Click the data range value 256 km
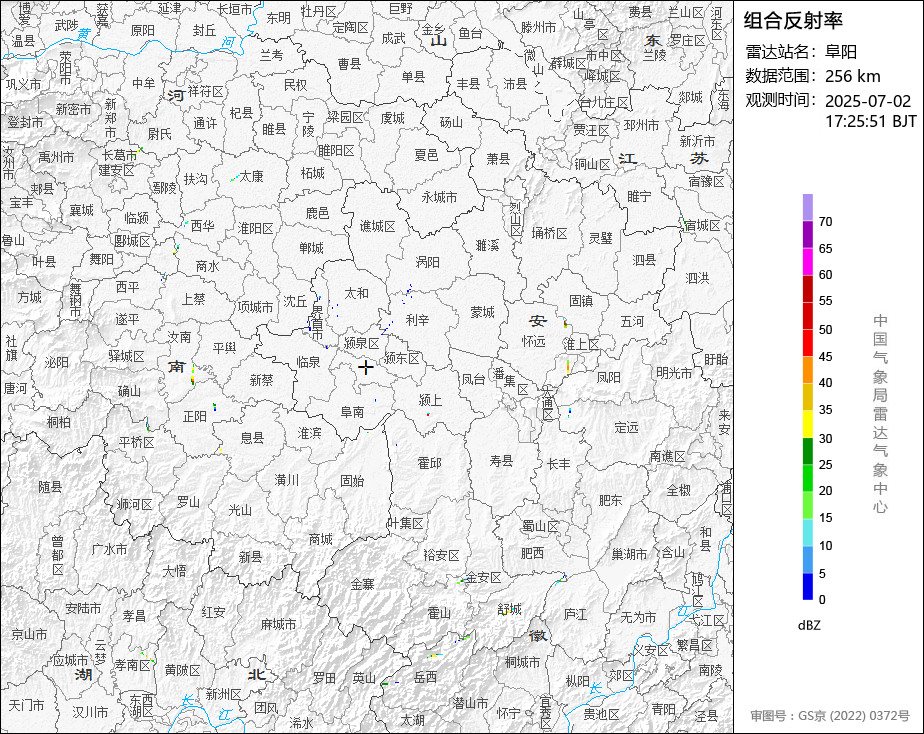Image resolution: width=924 pixels, height=734 pixels. [853, 76]
